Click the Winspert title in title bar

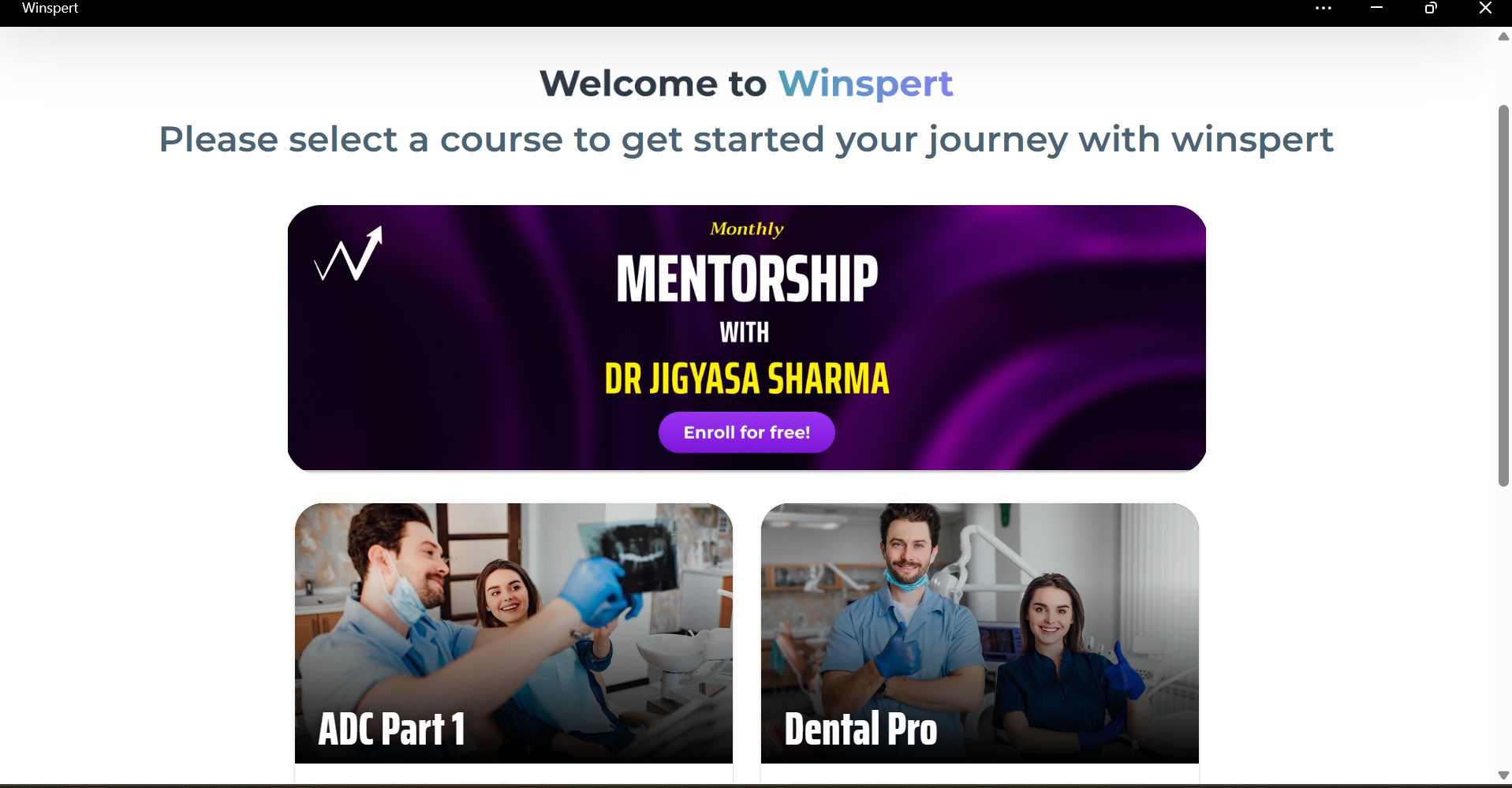pos(50,8)
